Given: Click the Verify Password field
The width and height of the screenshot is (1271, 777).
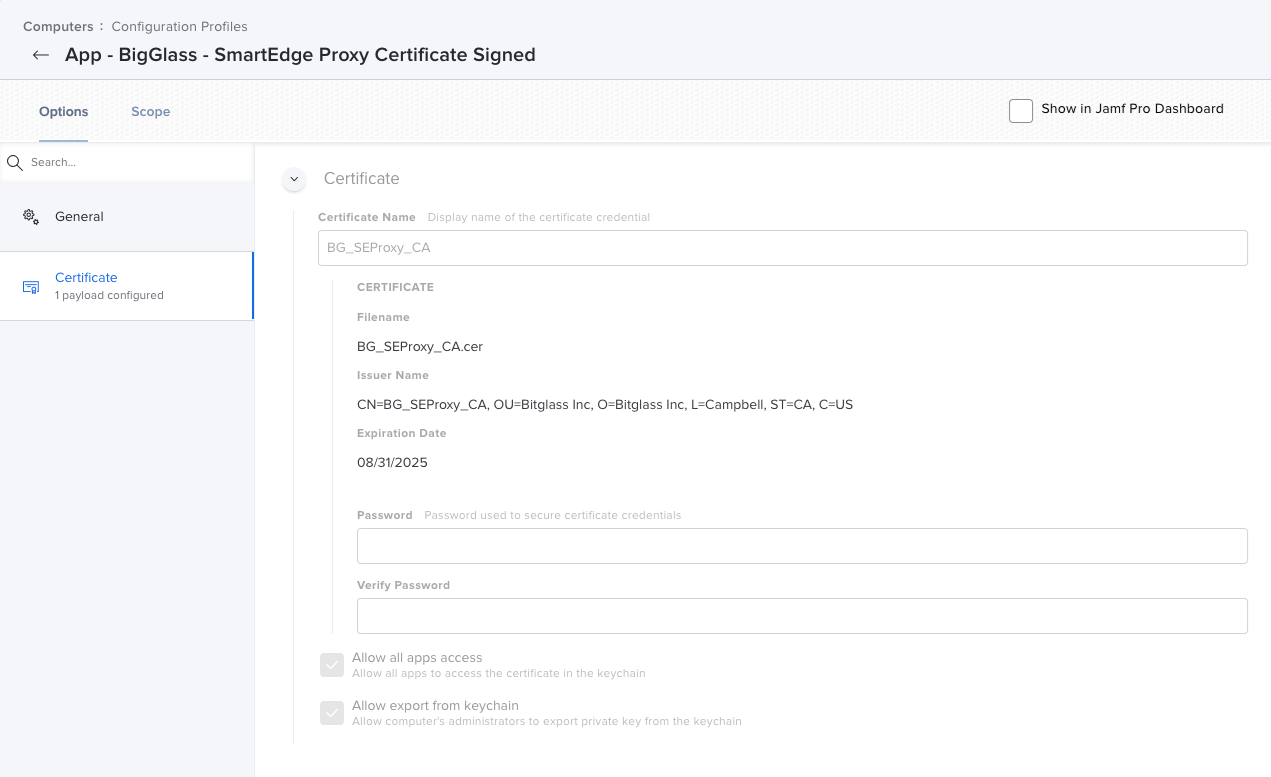Looking at the screenshot, I should [802, 615].
